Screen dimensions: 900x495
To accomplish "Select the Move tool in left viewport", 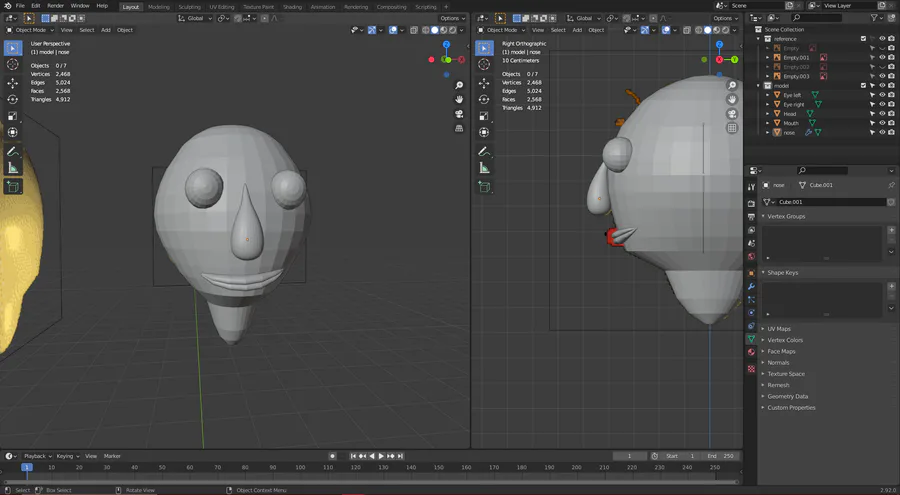I will (x=13, y=83).
